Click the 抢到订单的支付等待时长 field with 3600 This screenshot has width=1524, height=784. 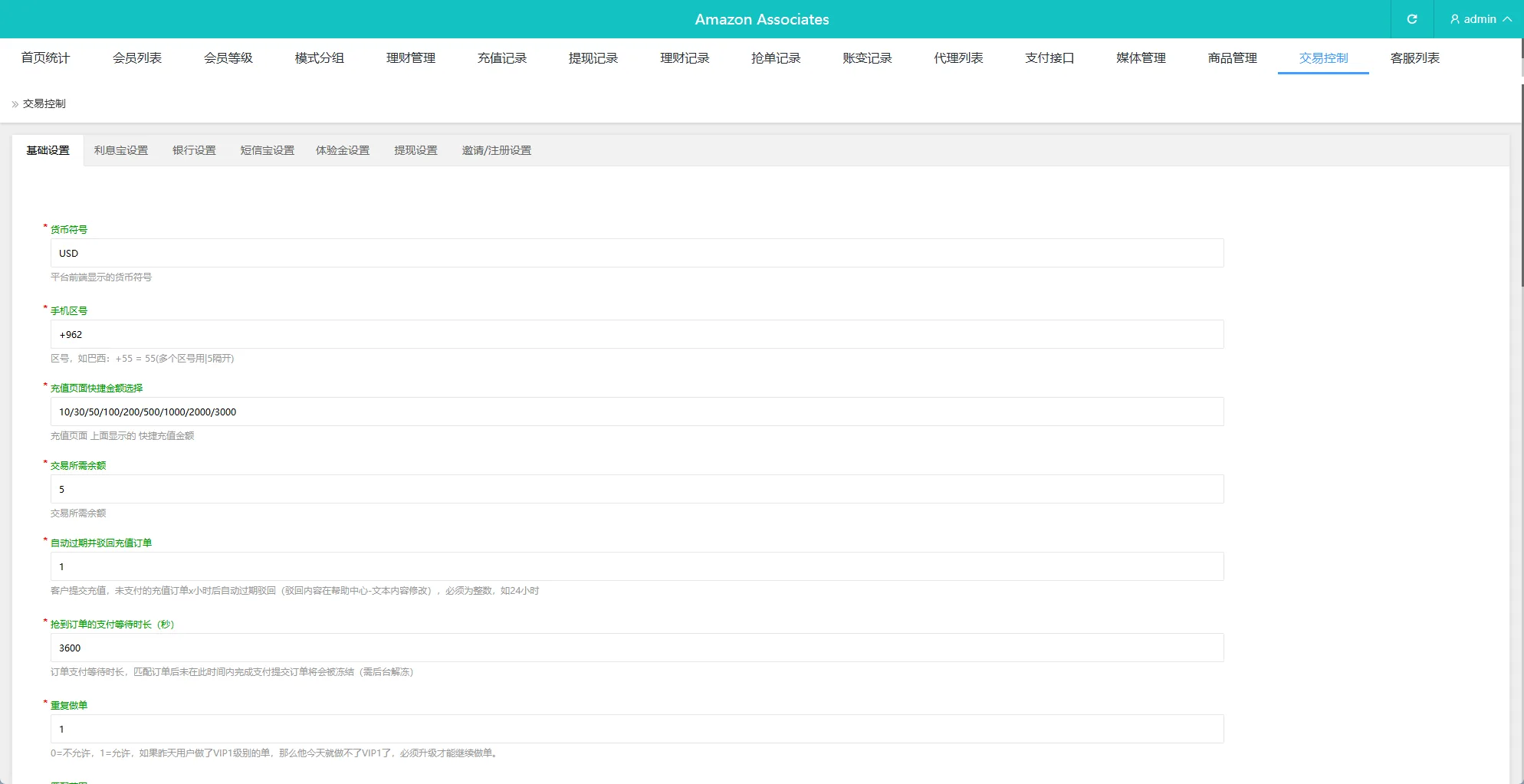636,648
